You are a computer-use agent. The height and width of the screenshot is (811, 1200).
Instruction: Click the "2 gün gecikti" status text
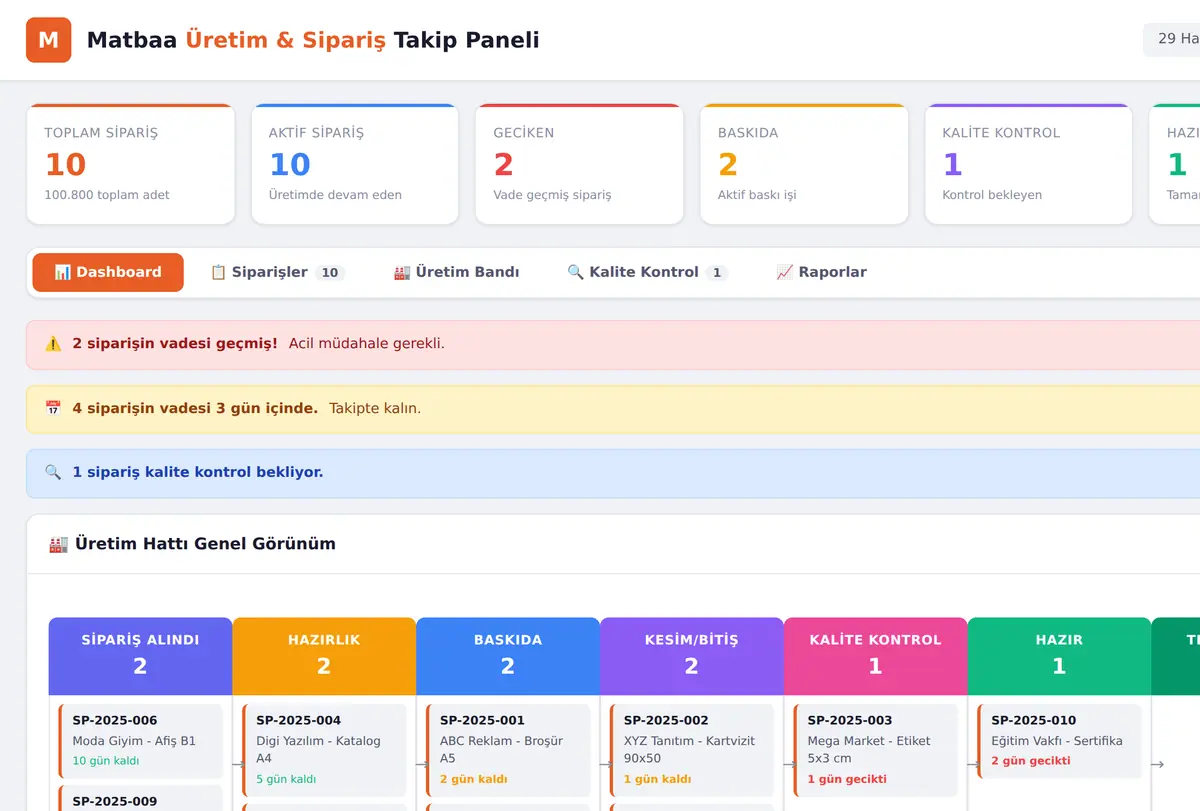coord(1031,761)
